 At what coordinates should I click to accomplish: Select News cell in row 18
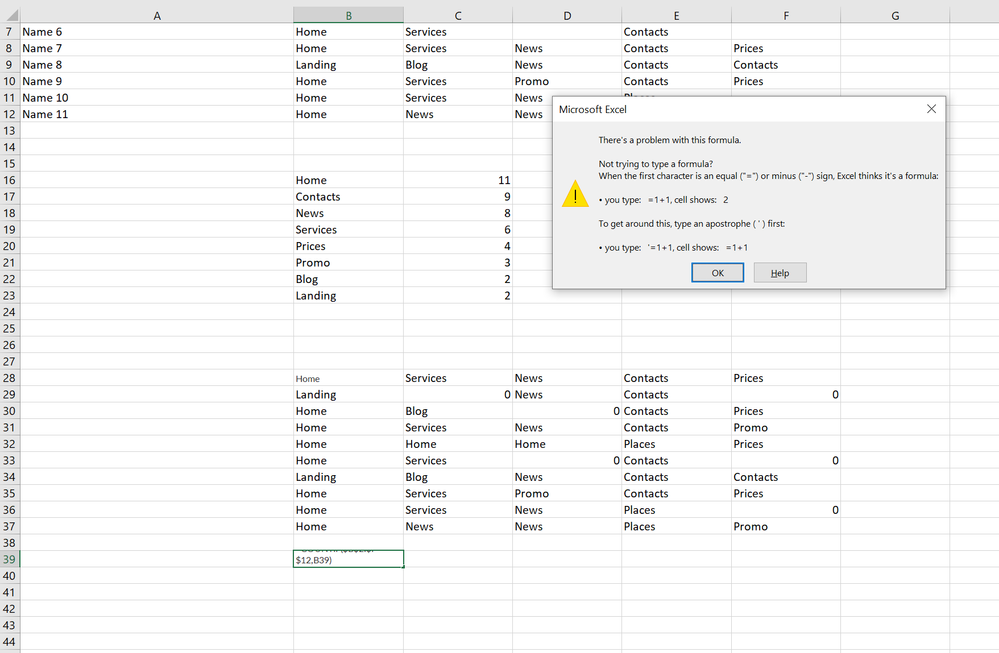point(349,213)
